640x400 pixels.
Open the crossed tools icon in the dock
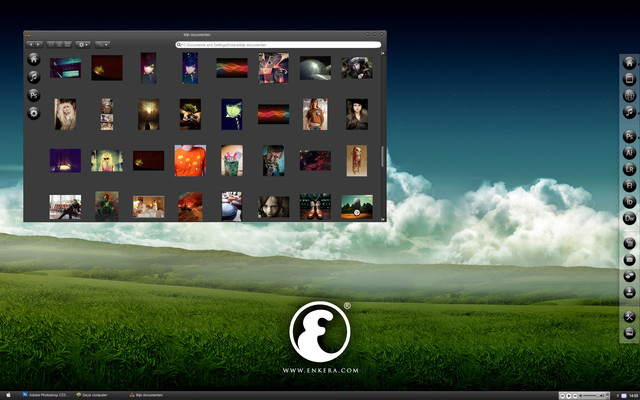point(629,316)
